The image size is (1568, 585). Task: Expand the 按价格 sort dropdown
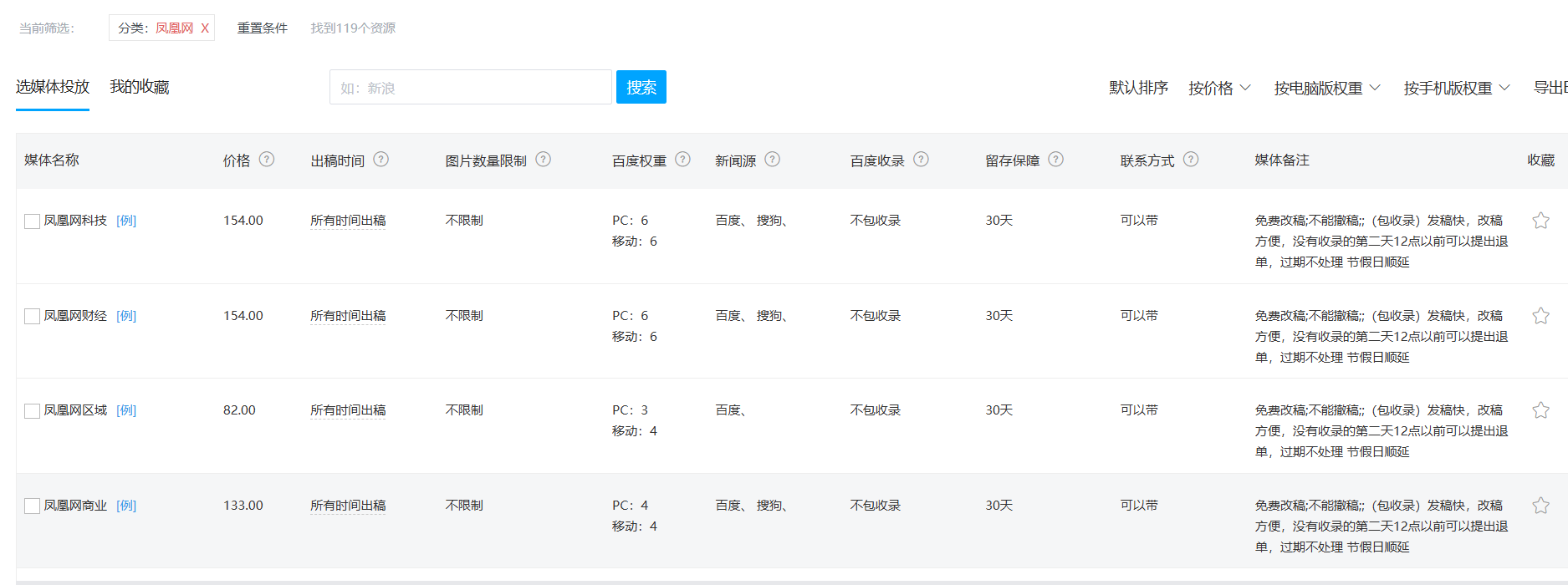point(1219,88)
